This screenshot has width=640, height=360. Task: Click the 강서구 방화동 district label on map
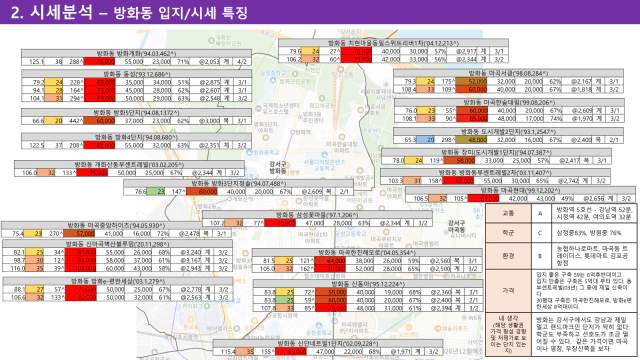point(278,168)
